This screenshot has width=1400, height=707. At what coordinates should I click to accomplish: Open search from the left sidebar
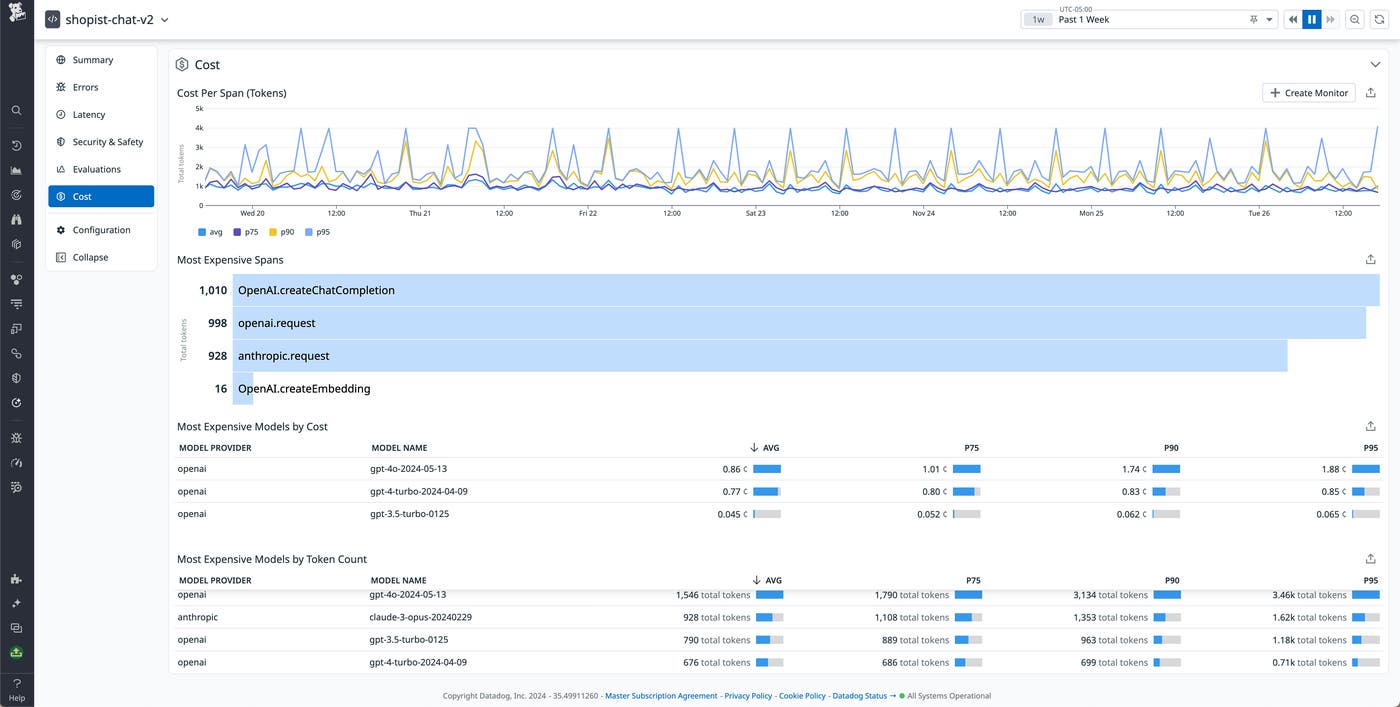[15, 110]
